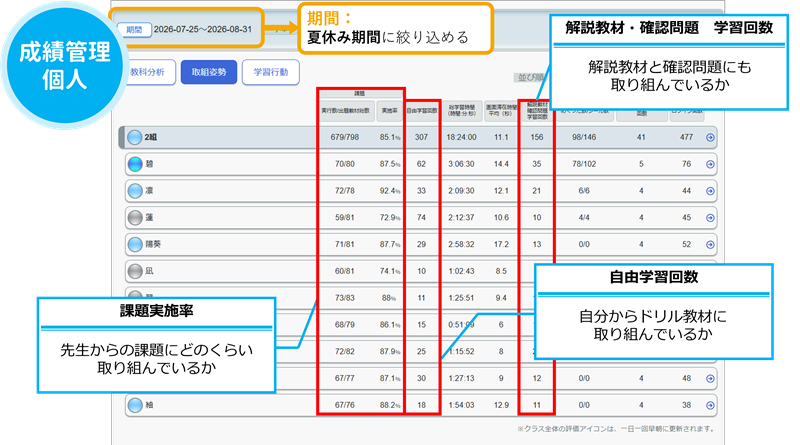Click the 73/83 assignment cell
The height and width of the screenshot is (445, 800).
pyautogui.click(x=345, y=298)
